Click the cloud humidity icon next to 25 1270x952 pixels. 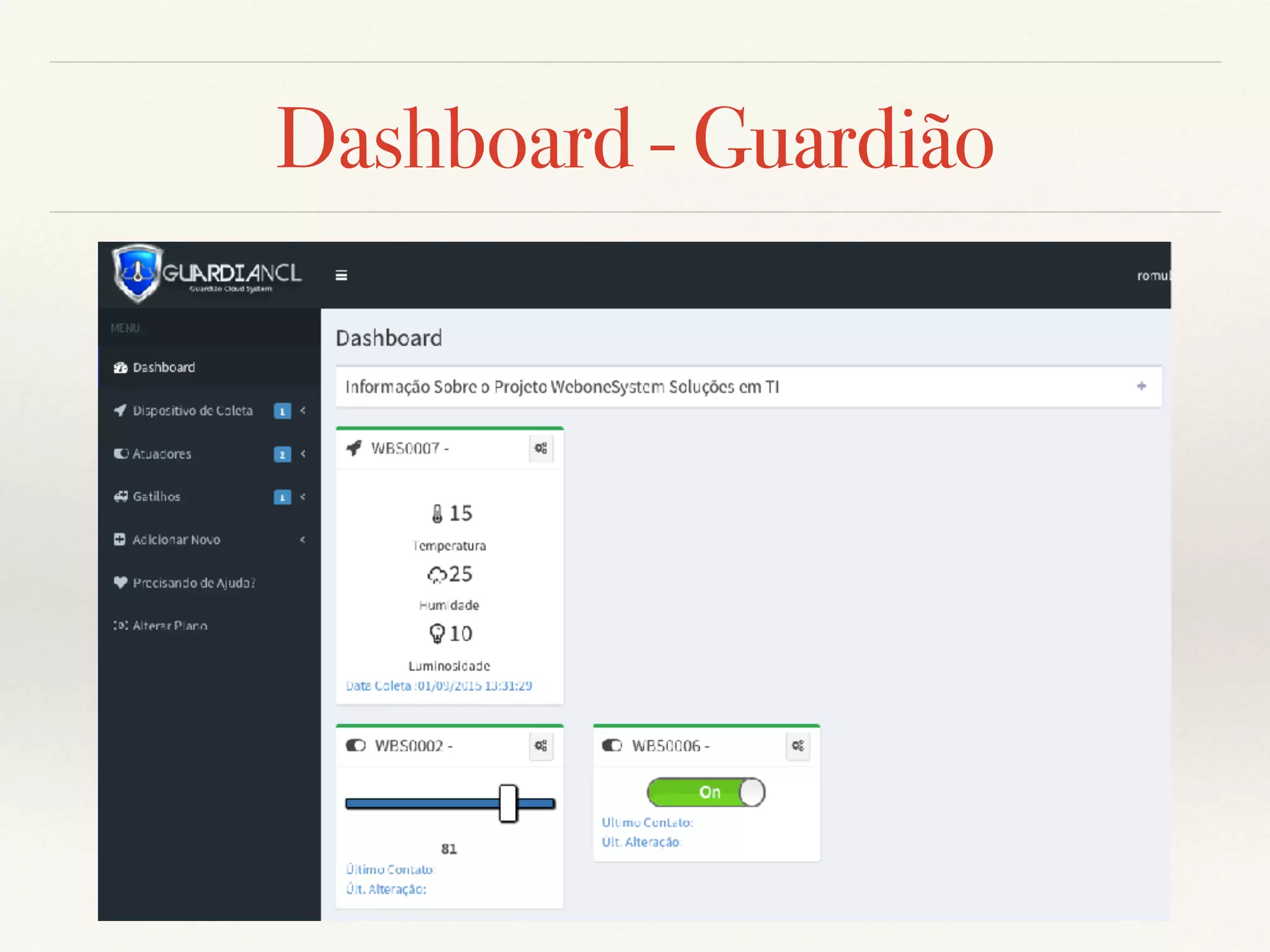[437, 575]
